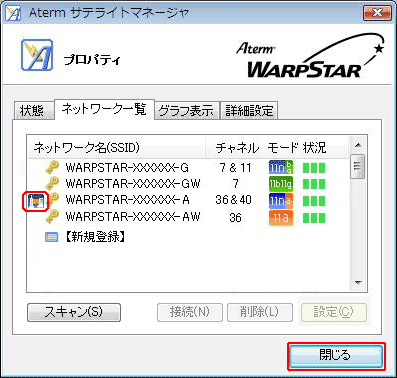This screenshot has height=378, width=397.
Task: Click channel value "36 & 40"
Action: [233, 200]
